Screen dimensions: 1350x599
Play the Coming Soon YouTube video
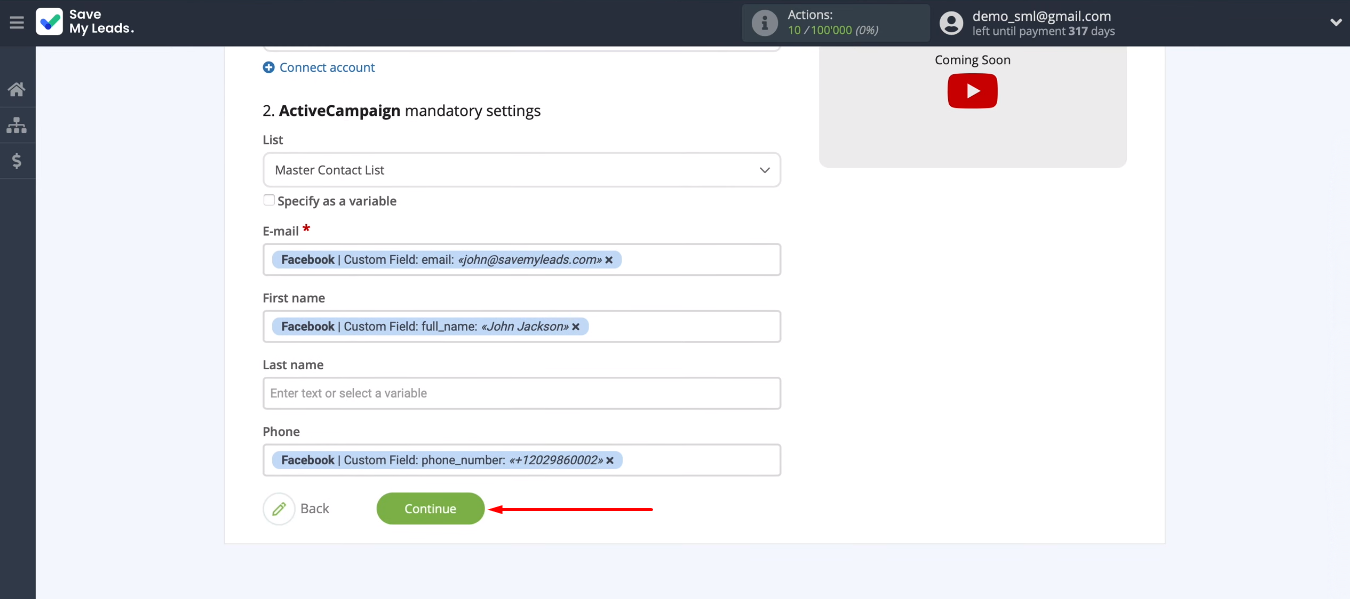pos(972,91)
